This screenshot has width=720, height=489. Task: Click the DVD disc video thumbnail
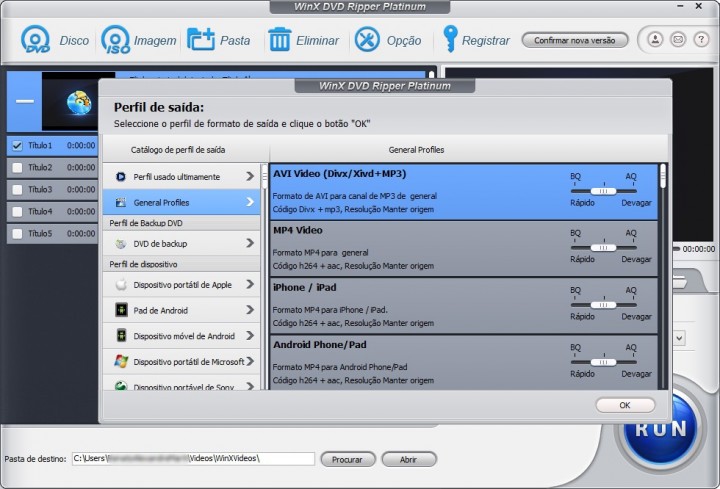[70, 101]
